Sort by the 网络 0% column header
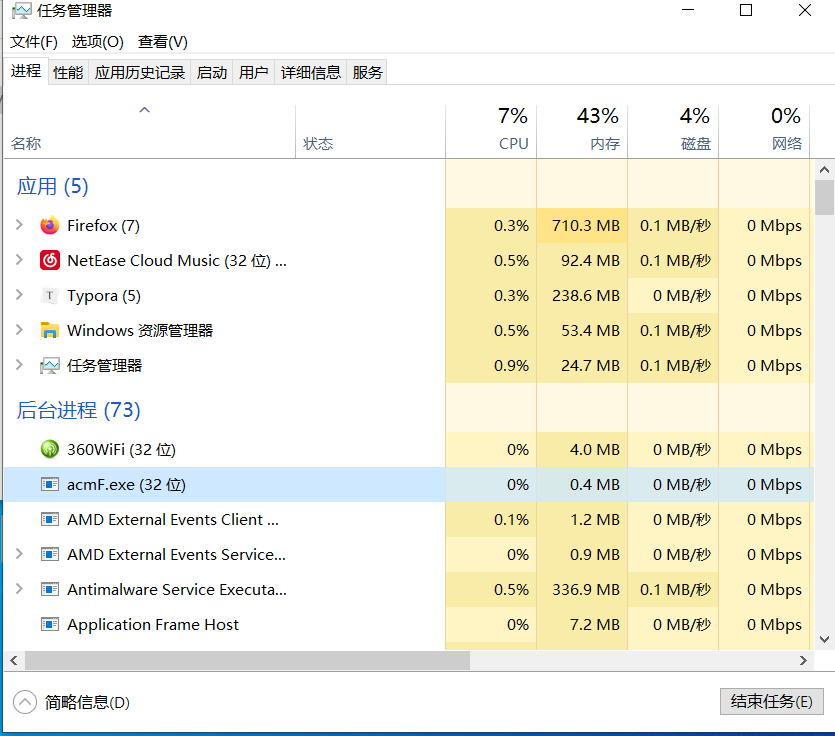835x736 pixels. [764, 132]
